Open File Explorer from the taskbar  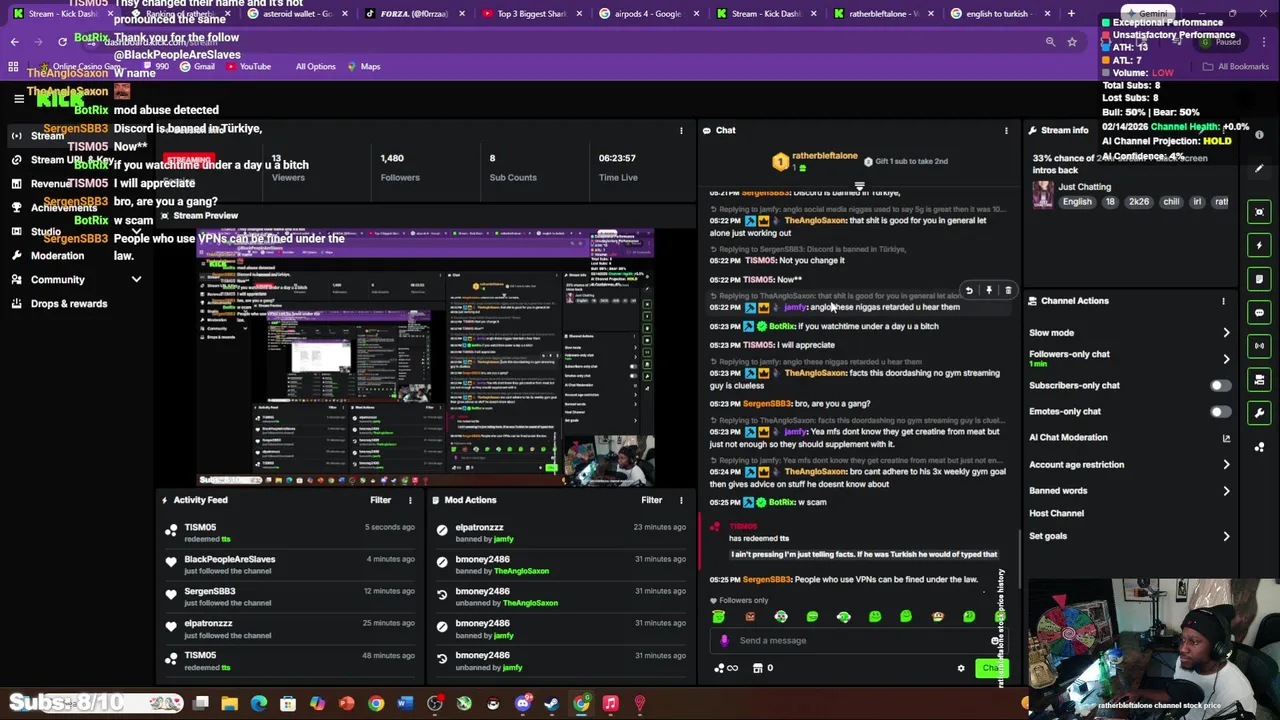(x=229, y=704)
